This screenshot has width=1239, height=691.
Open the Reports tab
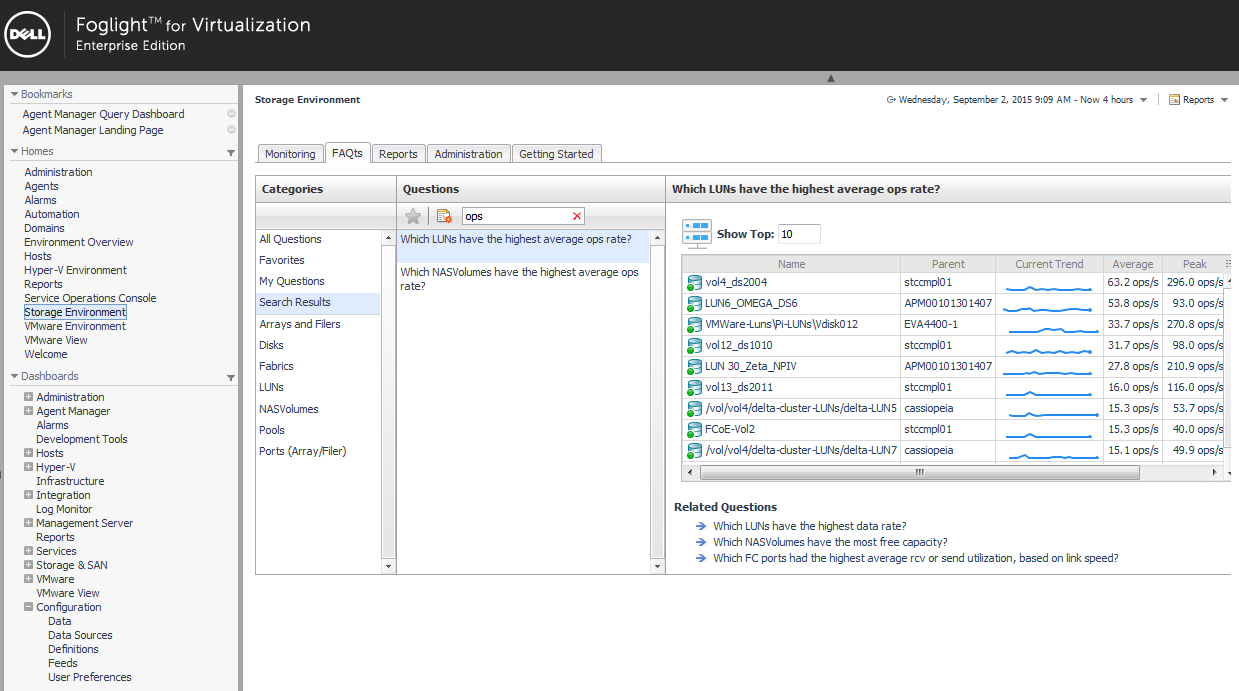(398, 154)
